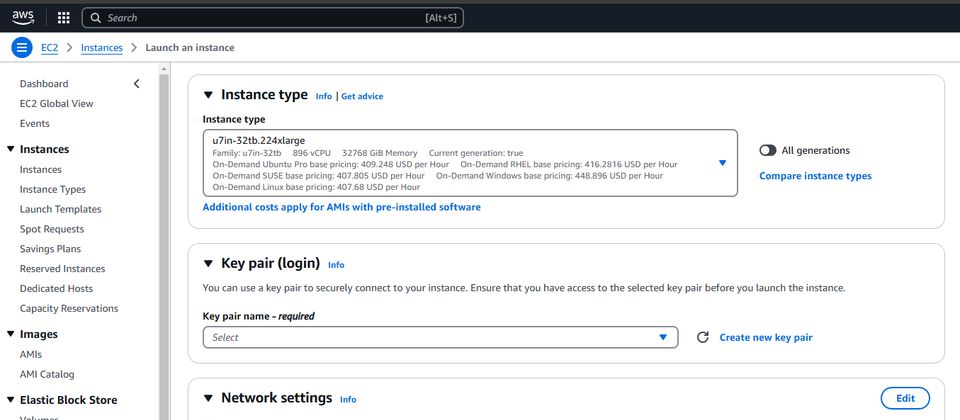
Task: Click Get advice link
Action: [362, 96]
